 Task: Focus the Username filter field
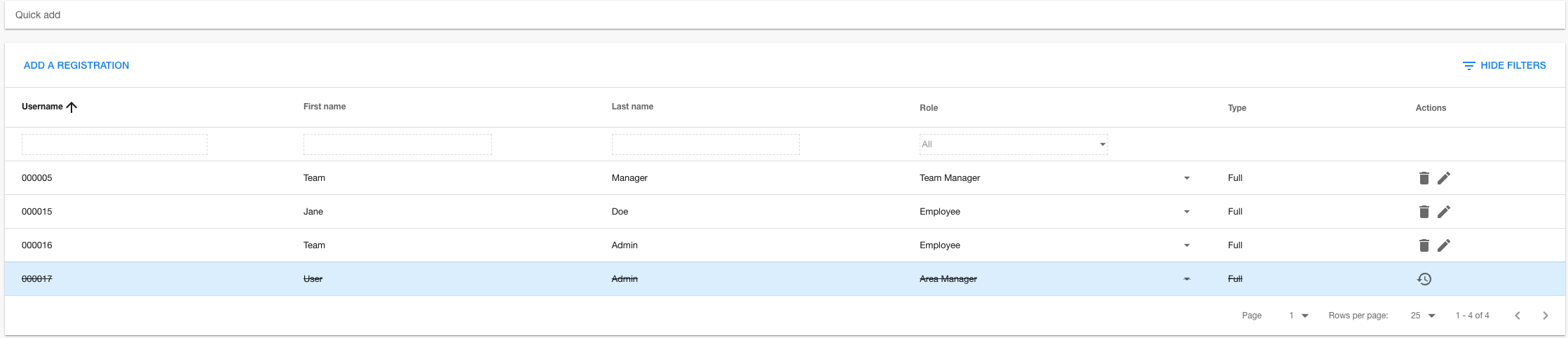(x=114, y=144)
